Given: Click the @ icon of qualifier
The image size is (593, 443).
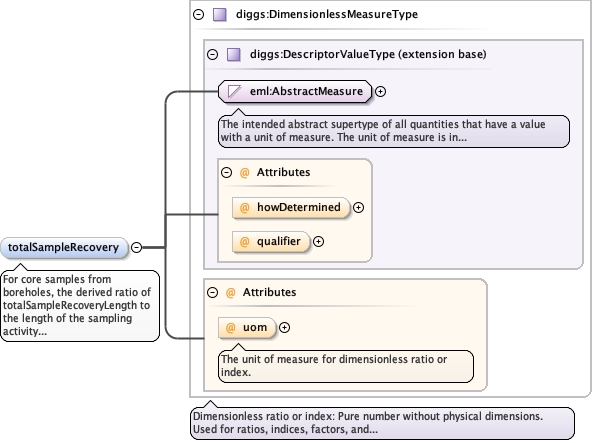Looking at the screenshot, I should [245, 241].
